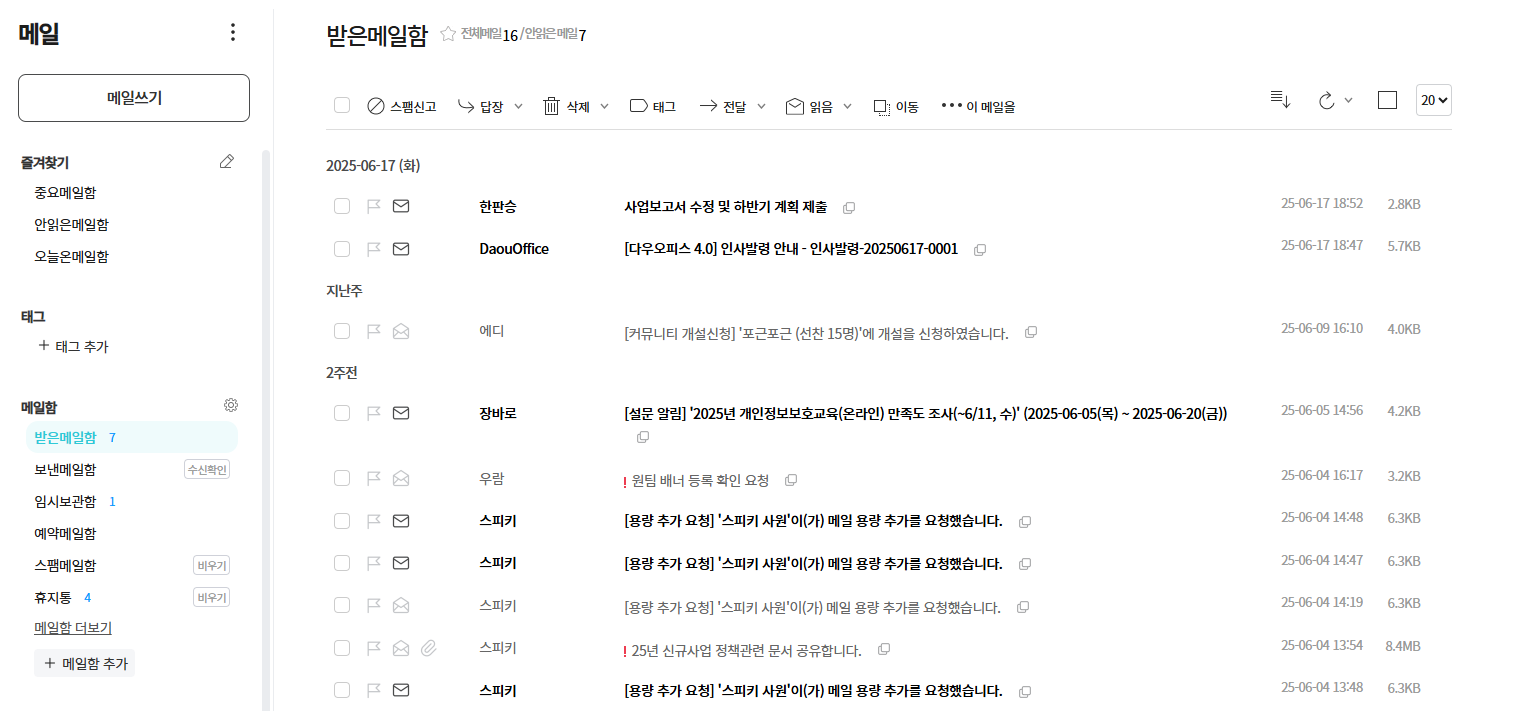1513x711 pixels.
Task: Flag the DaouOffice 인사발령 email
Action: 371,248
